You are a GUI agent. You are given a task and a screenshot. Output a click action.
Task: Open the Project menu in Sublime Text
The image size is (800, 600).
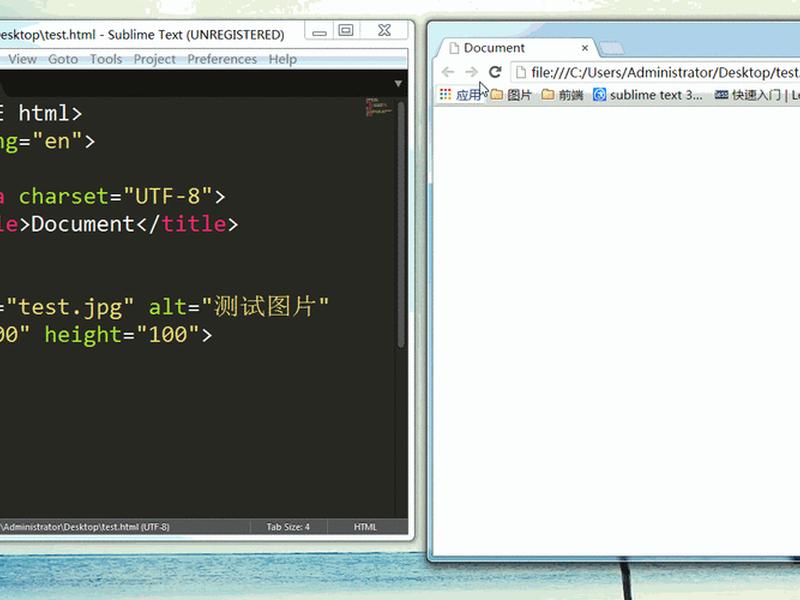coord(154,59)
